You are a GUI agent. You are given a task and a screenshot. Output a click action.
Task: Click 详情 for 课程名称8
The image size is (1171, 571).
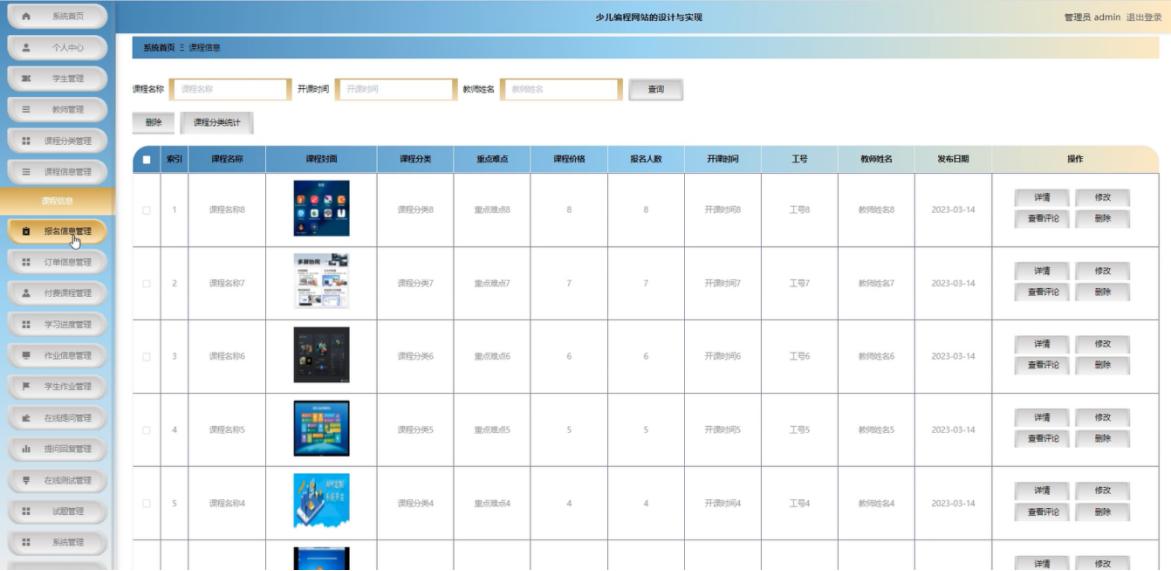click(1042, 198)
